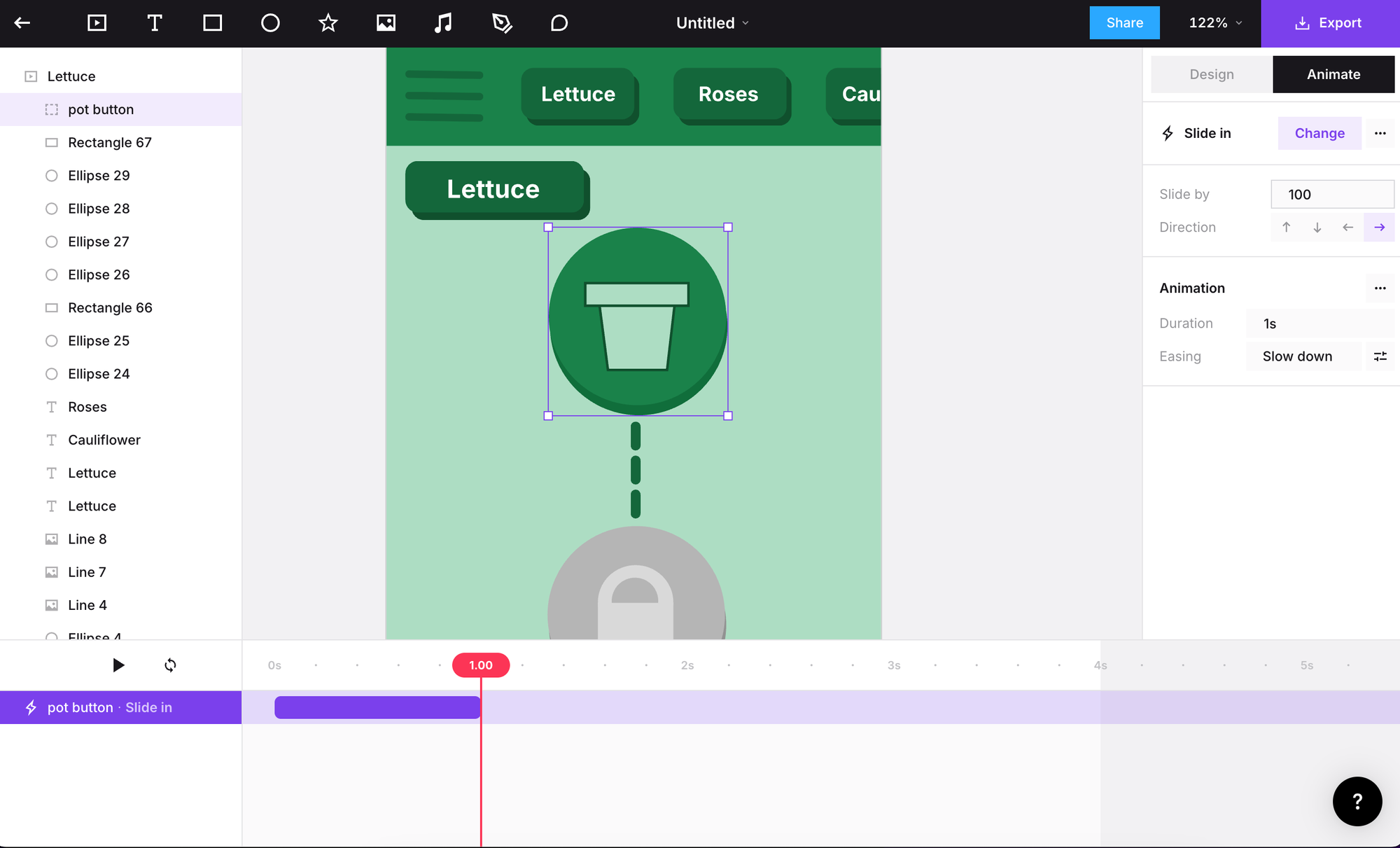Open the Image insert tool
This screenshot has height=848, width=1400.
[386, 23]
